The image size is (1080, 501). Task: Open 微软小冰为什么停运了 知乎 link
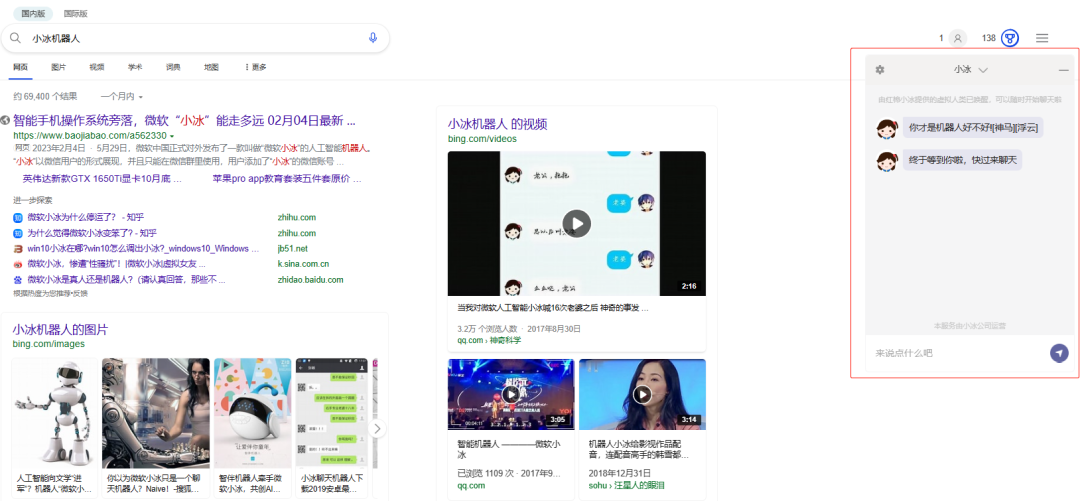click(85, 218)
